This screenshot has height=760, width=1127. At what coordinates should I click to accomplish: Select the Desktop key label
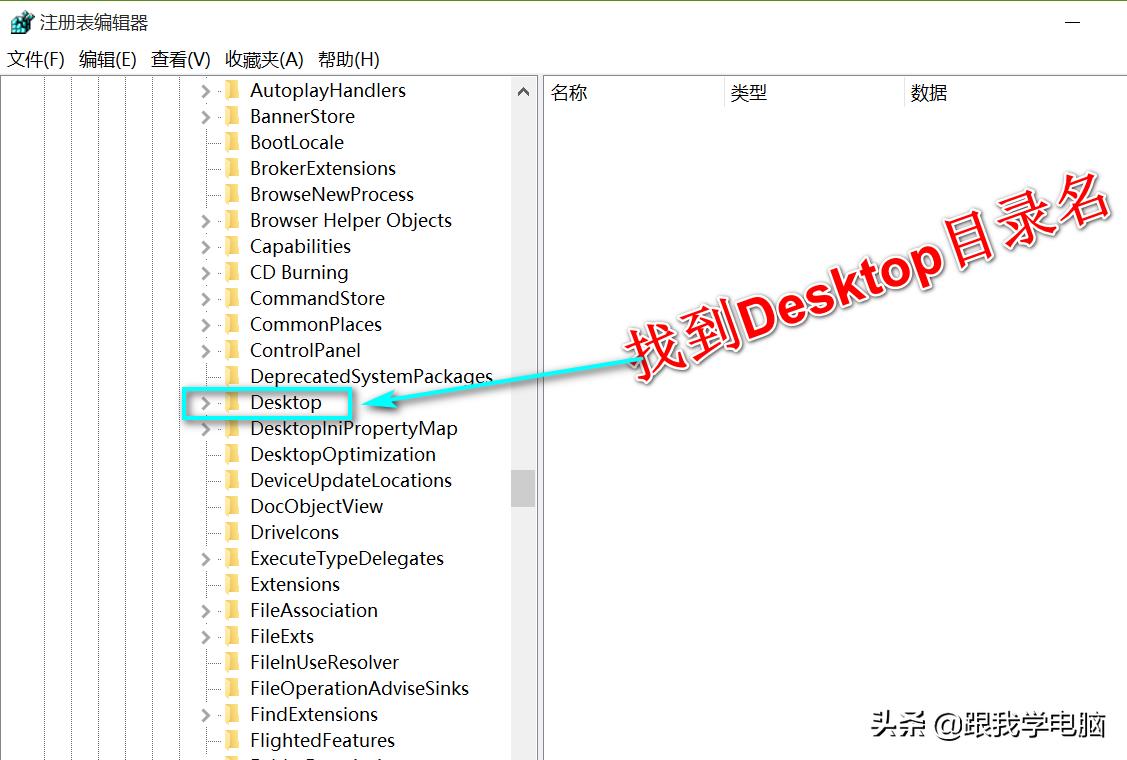coord(285,403)
